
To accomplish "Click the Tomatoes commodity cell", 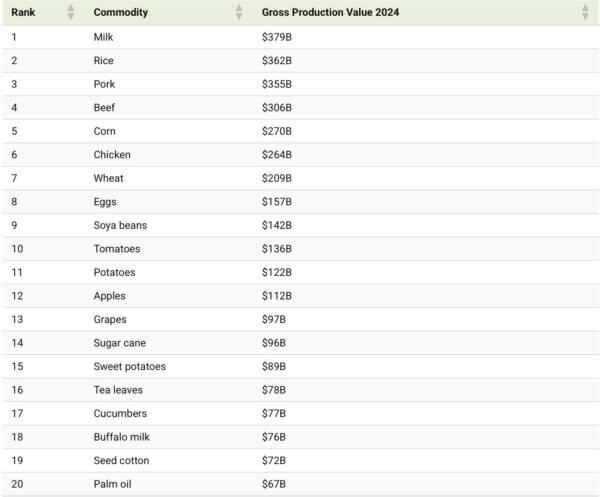I will [x=117, y=249].
